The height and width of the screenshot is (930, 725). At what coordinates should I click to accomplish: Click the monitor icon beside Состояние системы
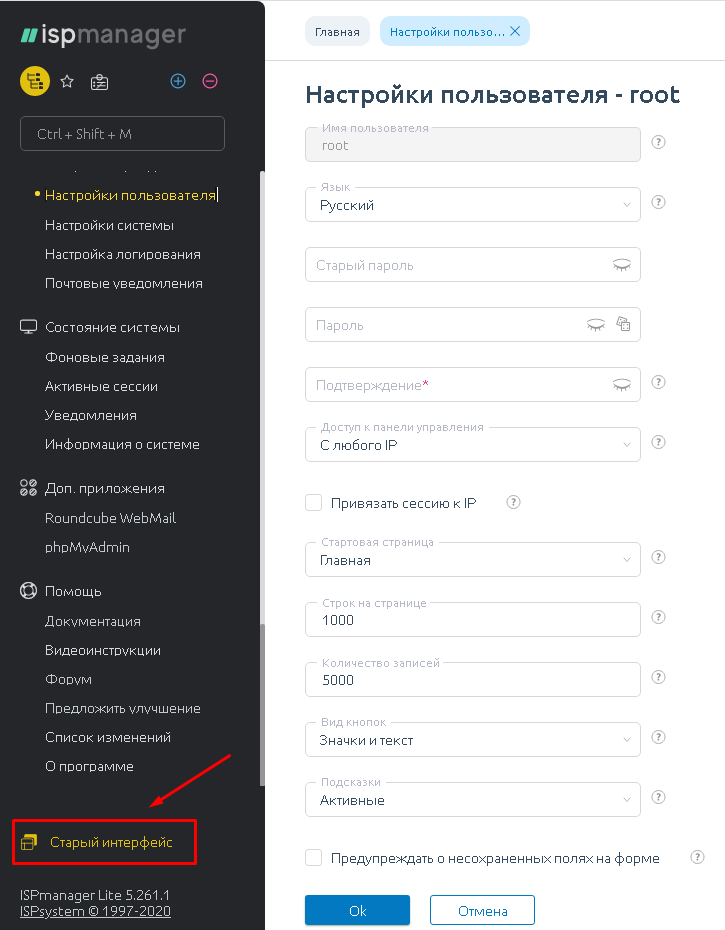pyautogui.click(x=28, y=327)
